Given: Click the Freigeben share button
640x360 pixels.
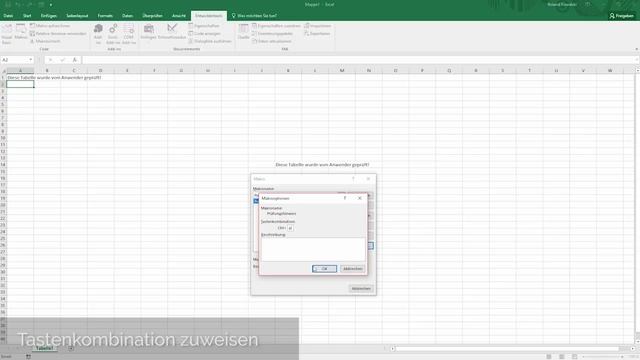Looking at the screenshot, I should (x=621, y=16).
